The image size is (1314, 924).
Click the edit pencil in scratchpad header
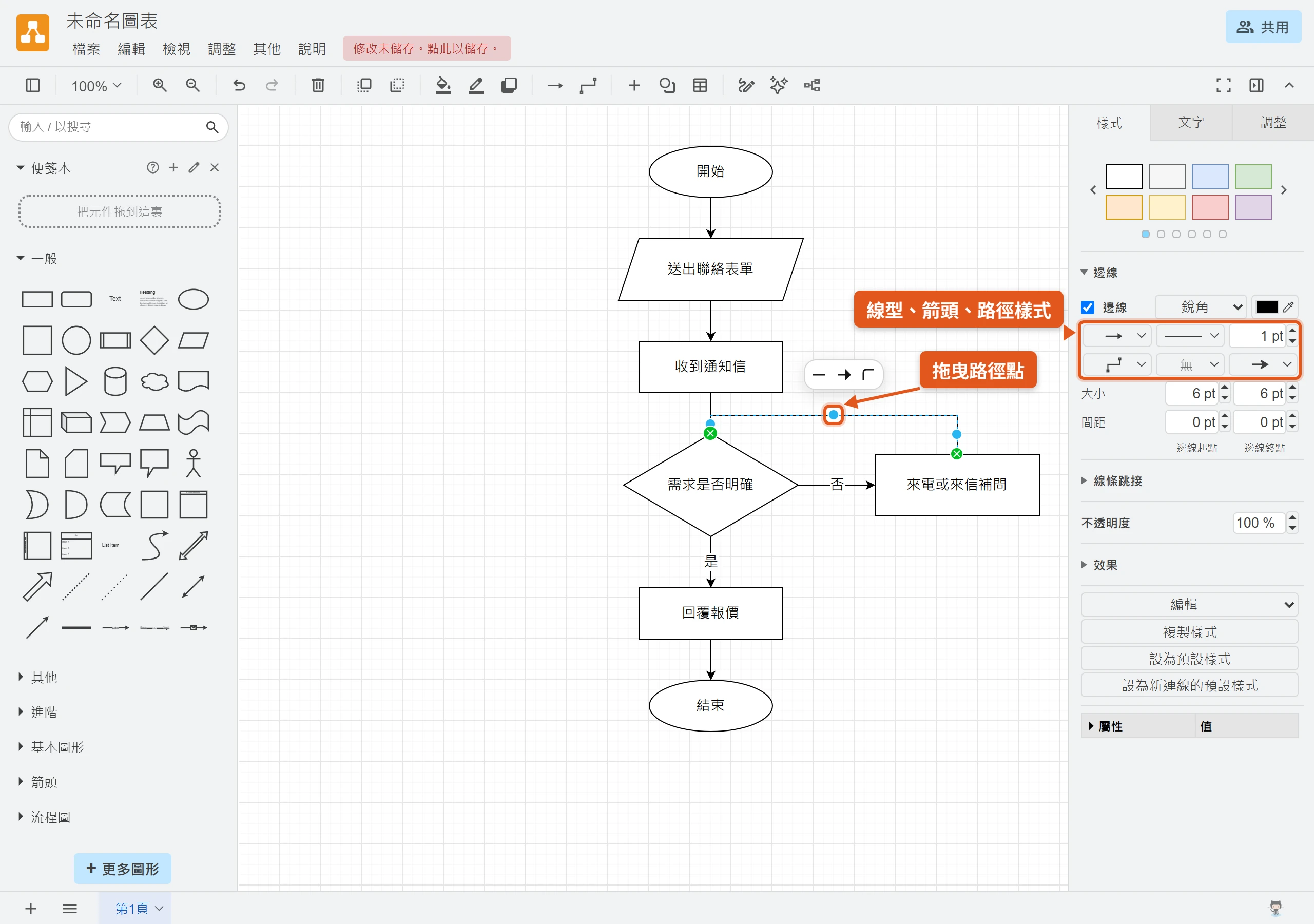click(194, 167)
